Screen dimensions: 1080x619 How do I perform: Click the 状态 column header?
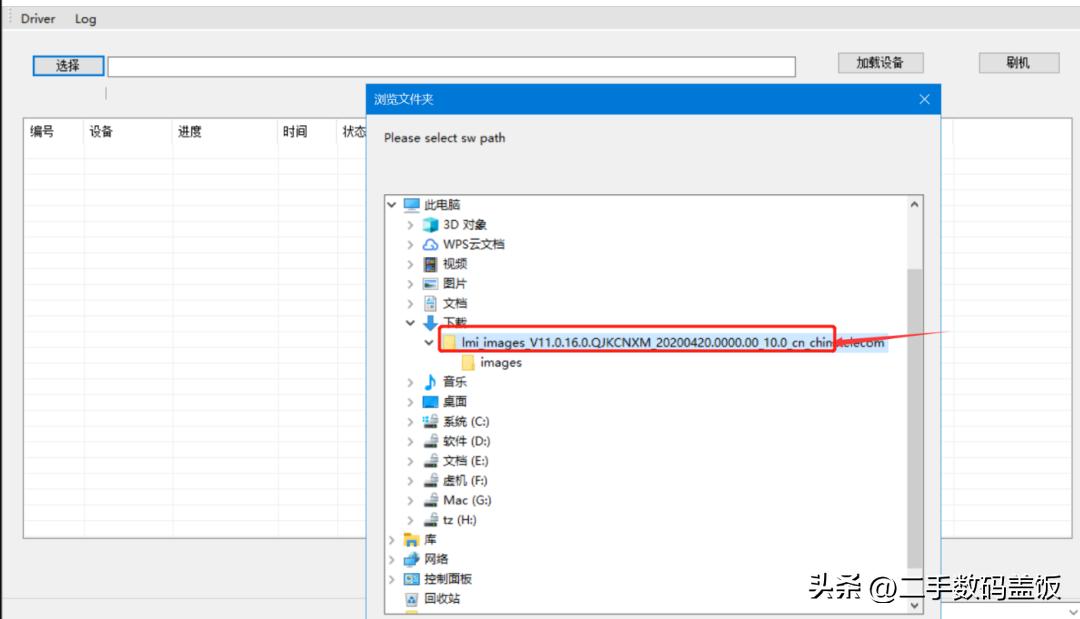[x=354, y=132]
